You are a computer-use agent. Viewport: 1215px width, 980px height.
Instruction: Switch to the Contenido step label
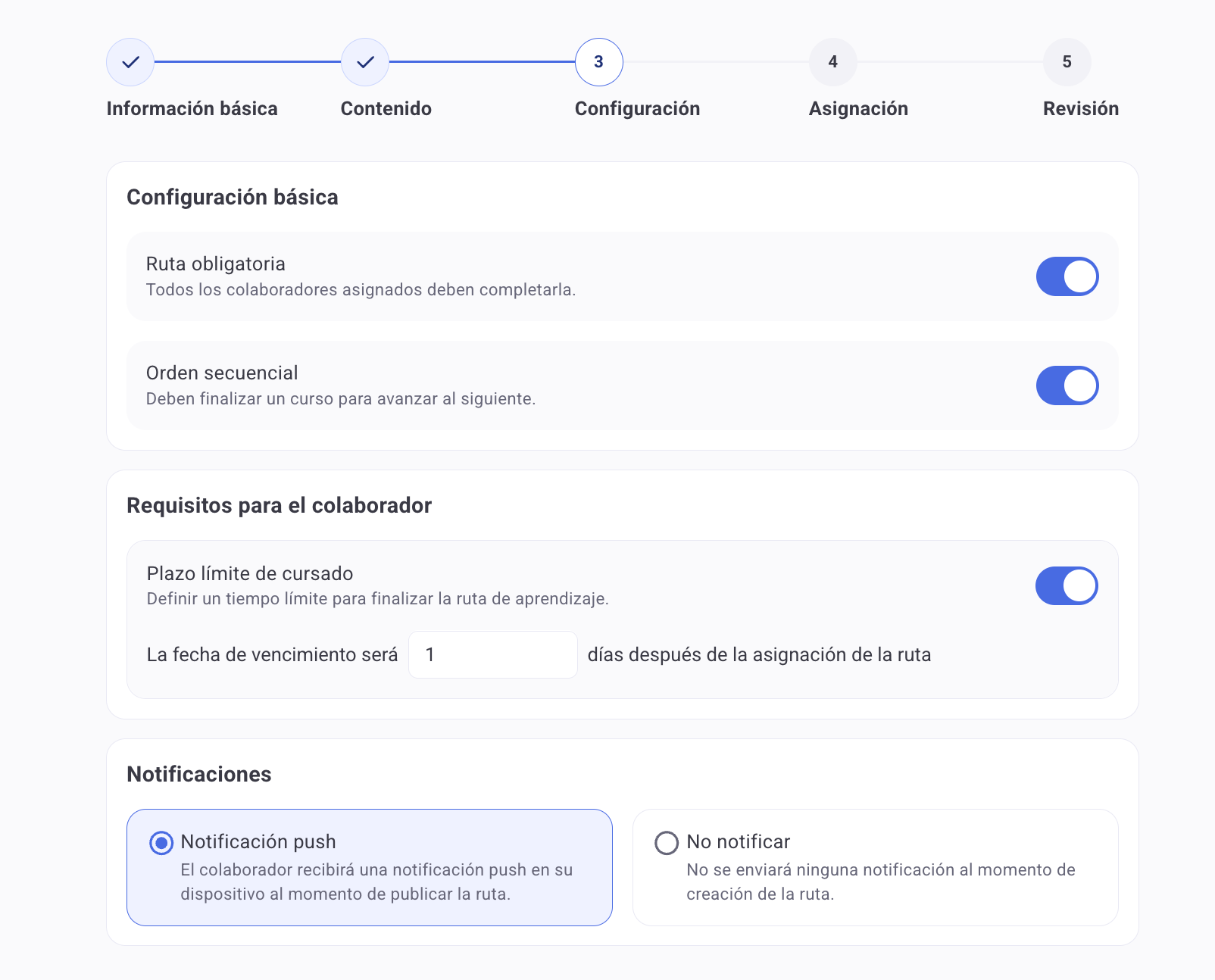point(386,109)
